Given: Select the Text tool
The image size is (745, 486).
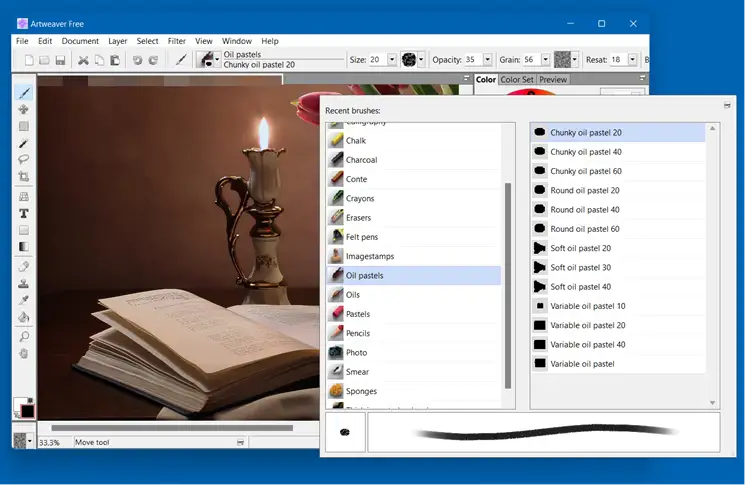Looking at the screenshot, I should [x=23, y=213].
